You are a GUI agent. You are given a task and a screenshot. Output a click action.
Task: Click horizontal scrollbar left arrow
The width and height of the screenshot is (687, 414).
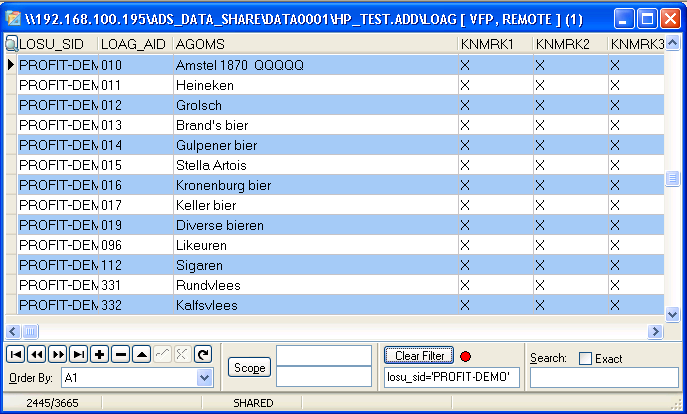coord(13,331)
